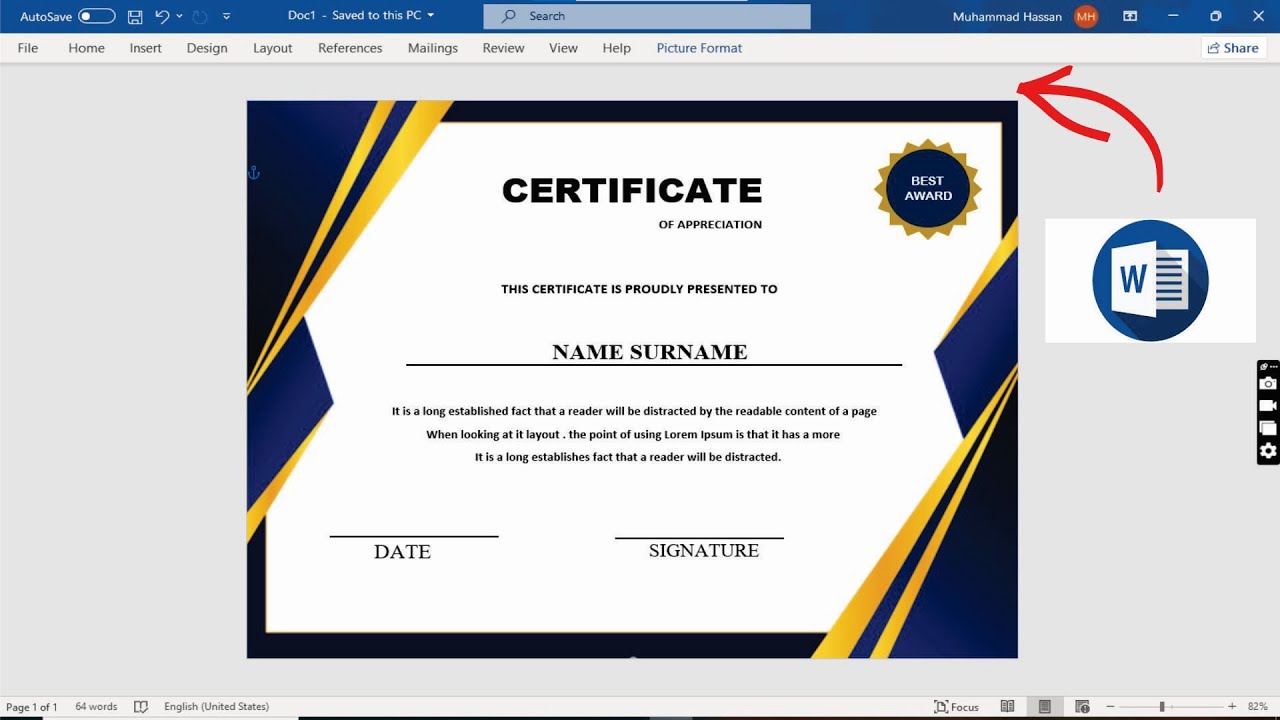
Task: Click the 82% zoom level
Action: (x=1257, y=707)
